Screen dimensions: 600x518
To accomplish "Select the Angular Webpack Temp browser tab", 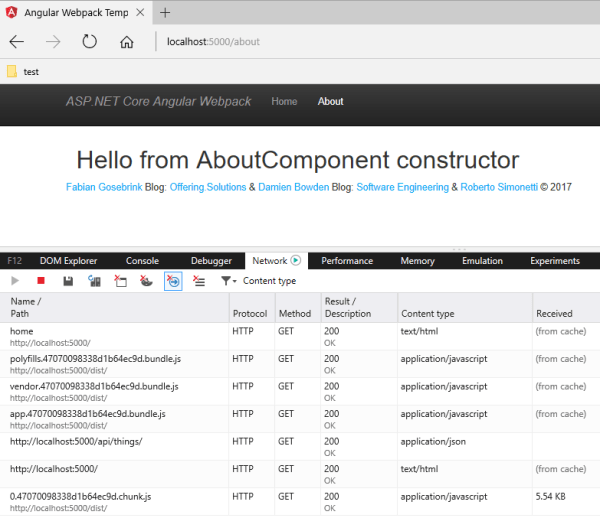I will [76, 13].
